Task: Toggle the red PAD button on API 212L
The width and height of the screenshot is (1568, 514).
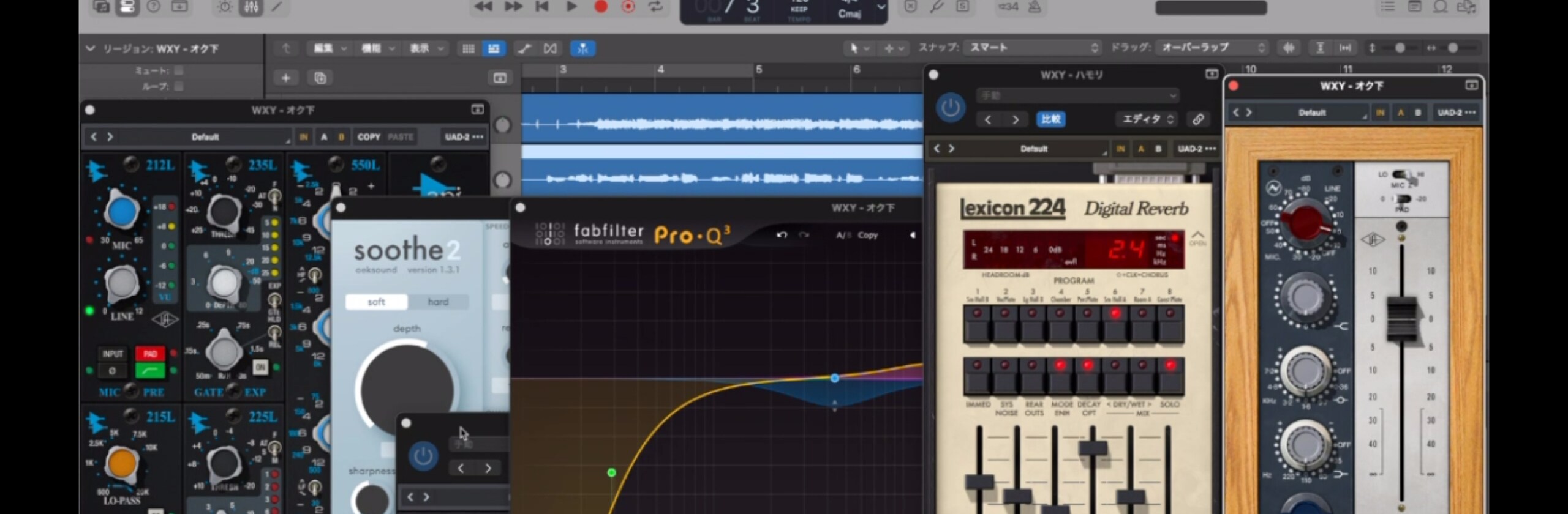Action: coord(150,354)
